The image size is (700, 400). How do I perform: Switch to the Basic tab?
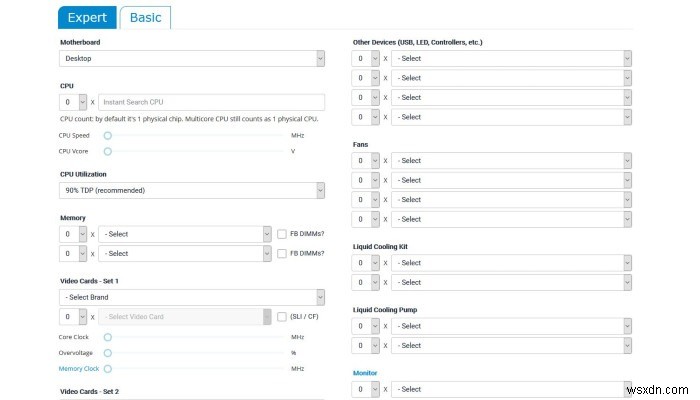click(x=145, y=17)
